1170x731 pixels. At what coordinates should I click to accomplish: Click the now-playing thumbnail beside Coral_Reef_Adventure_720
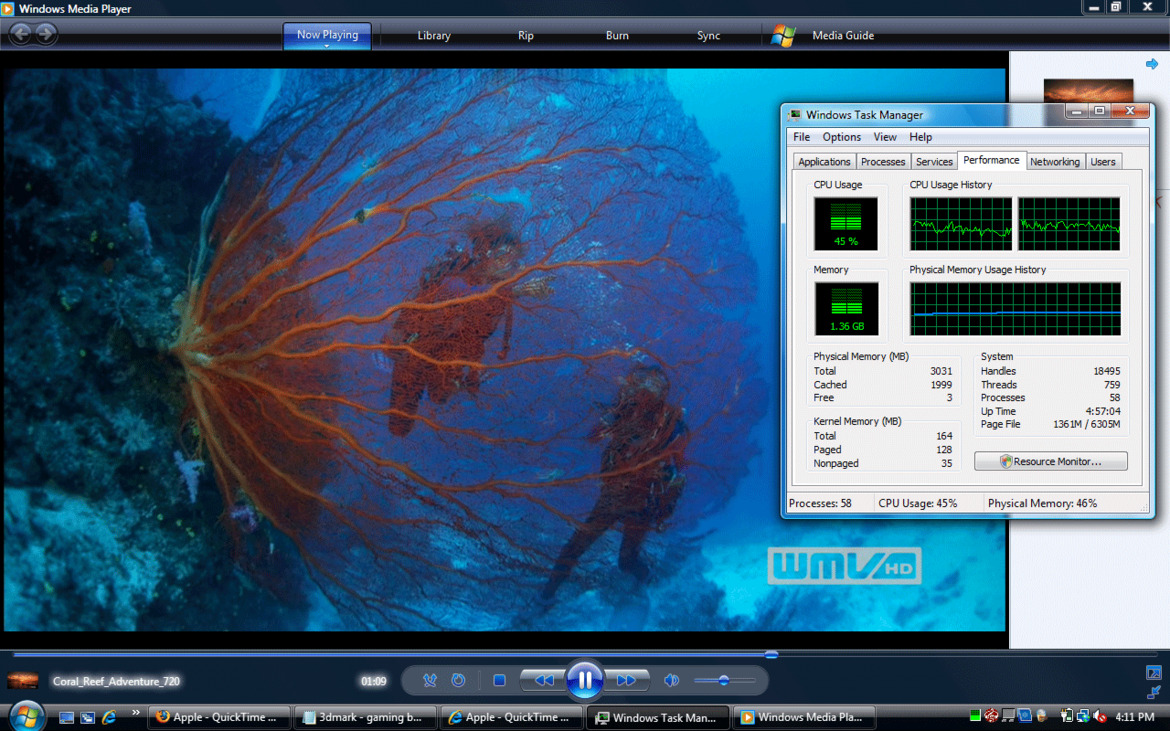point(22,681)
